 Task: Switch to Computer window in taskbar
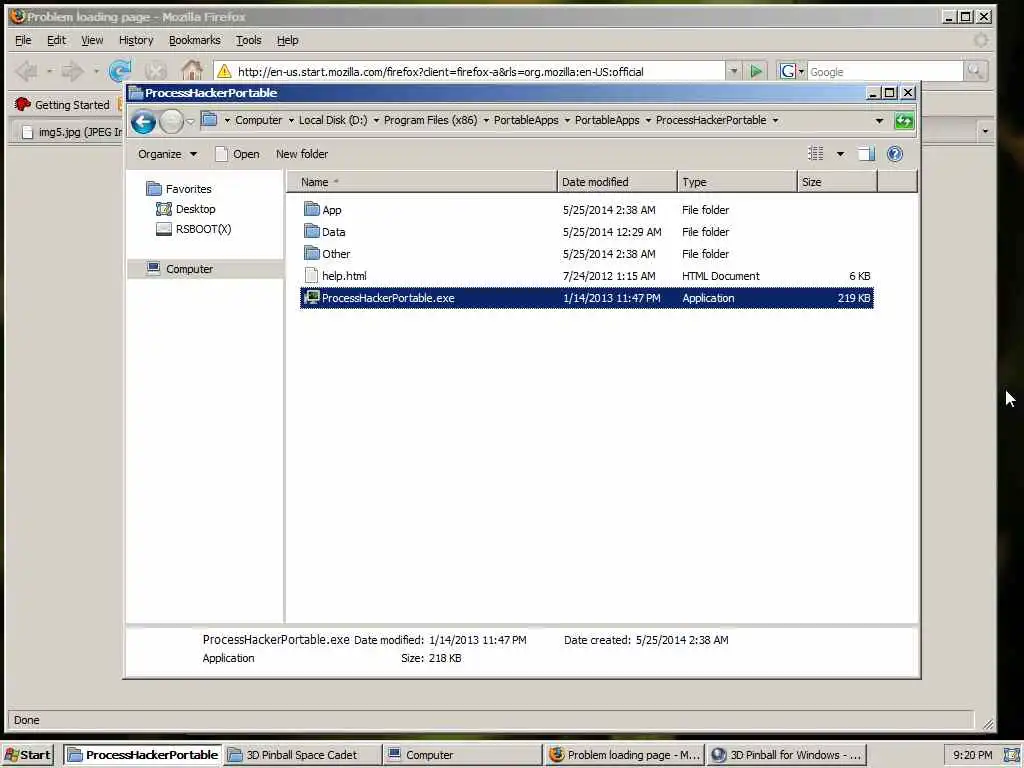[462, 755]
